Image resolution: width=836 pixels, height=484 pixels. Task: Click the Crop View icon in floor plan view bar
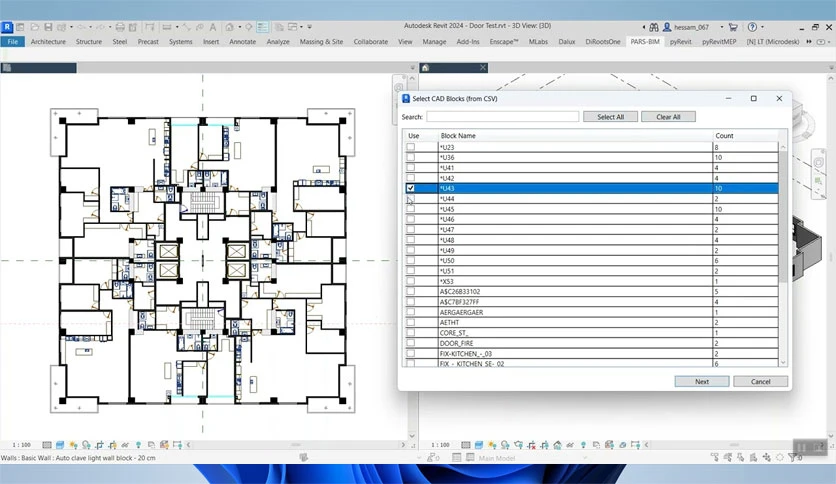click(99, 445)
